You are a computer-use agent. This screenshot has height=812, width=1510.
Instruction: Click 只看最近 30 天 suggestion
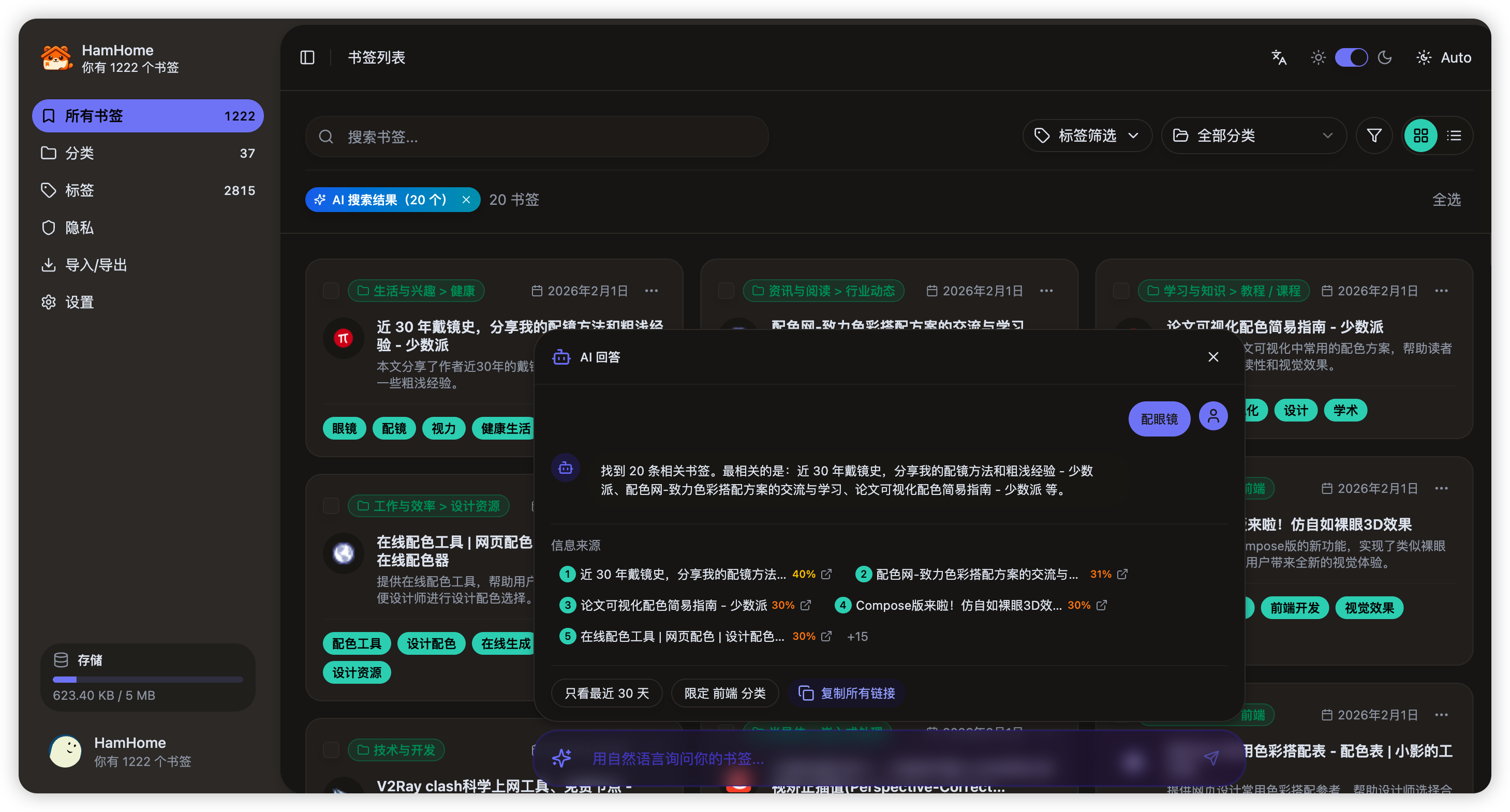point(606,693)
